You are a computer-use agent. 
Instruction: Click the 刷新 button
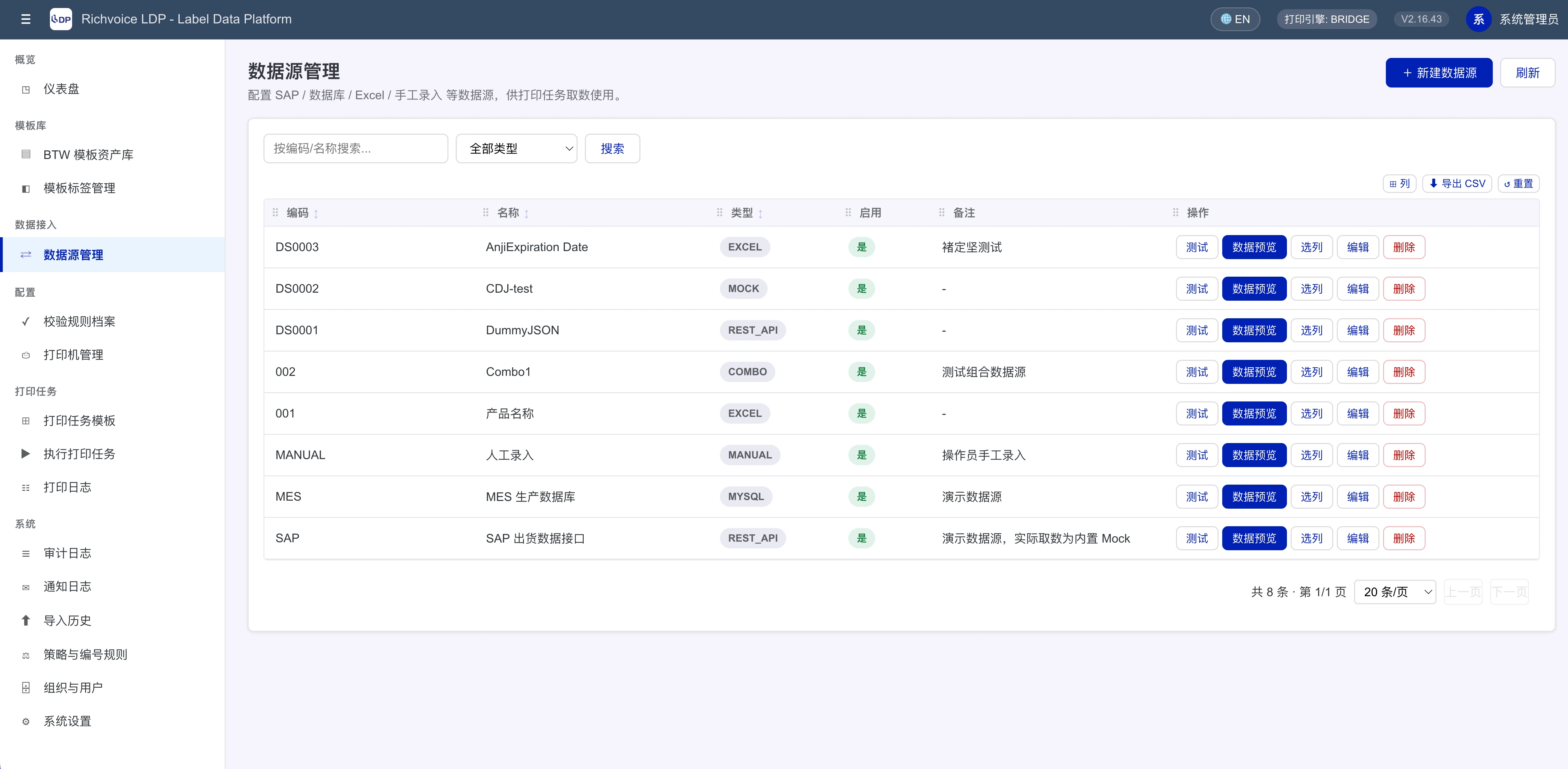[1527, 73]
